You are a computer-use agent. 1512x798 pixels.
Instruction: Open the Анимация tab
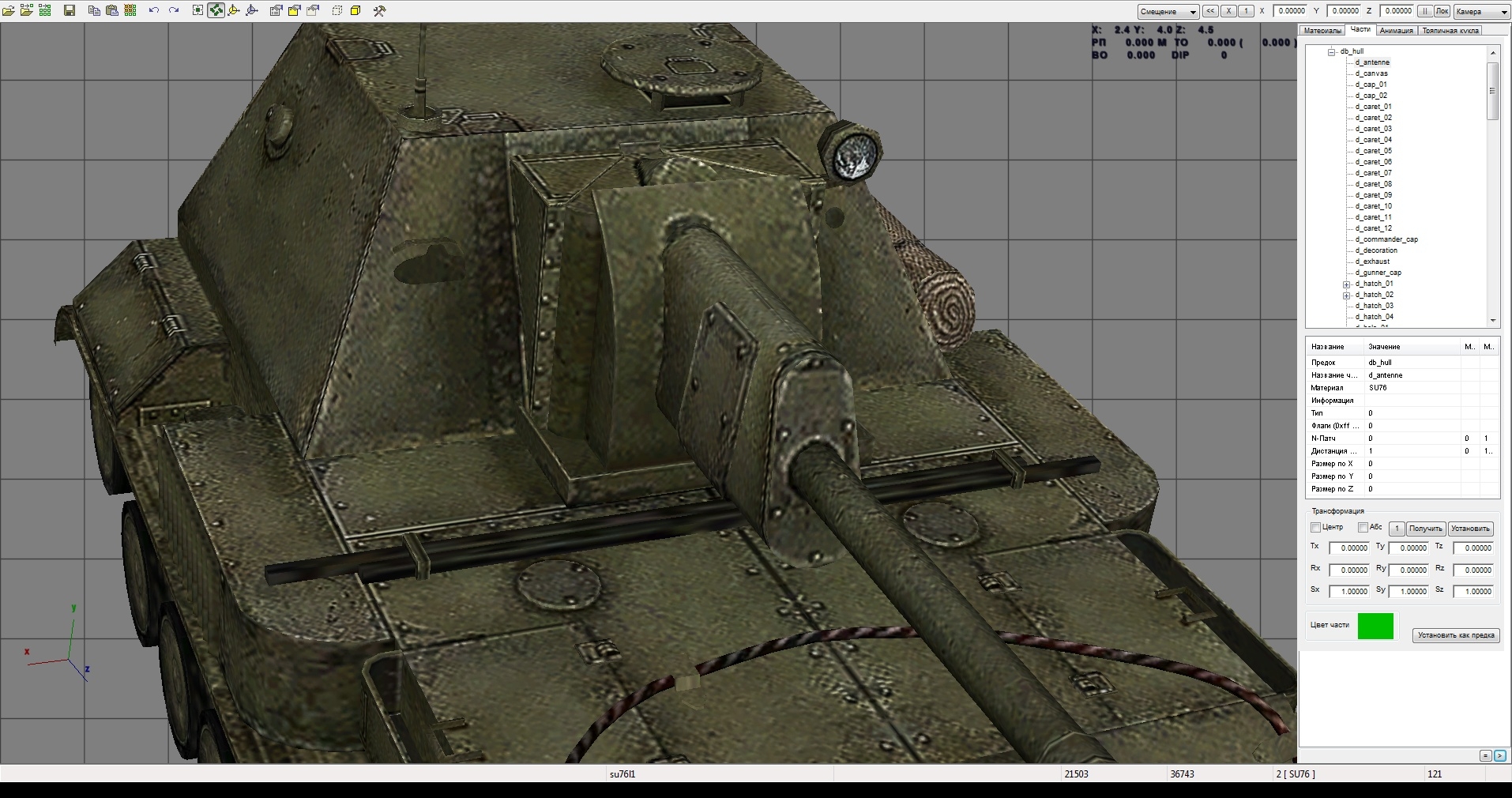coord(1396,31)
